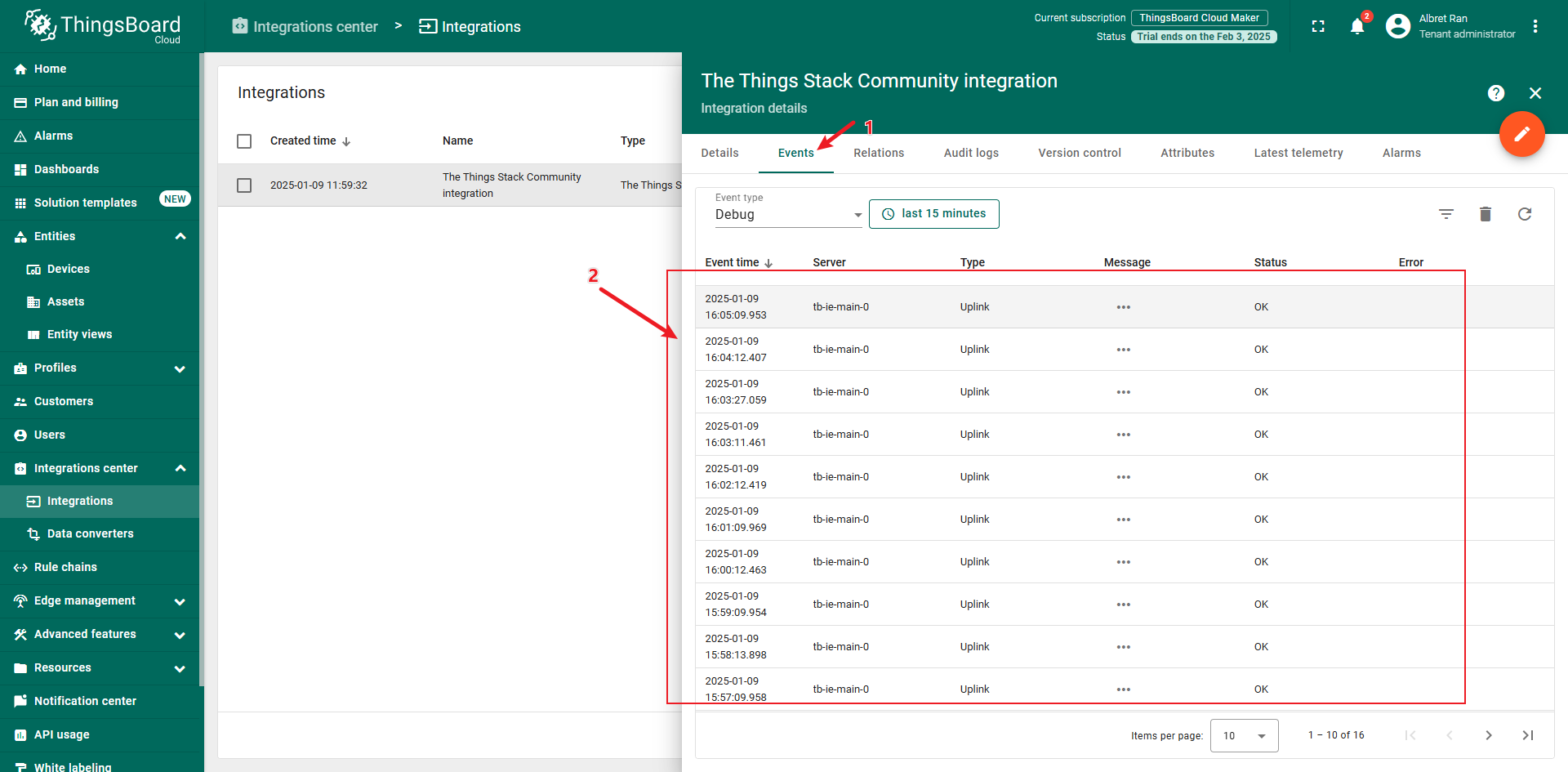
Task: Open the help icon in integration details
Action: pyautogui.click(x=1496, y=93)
